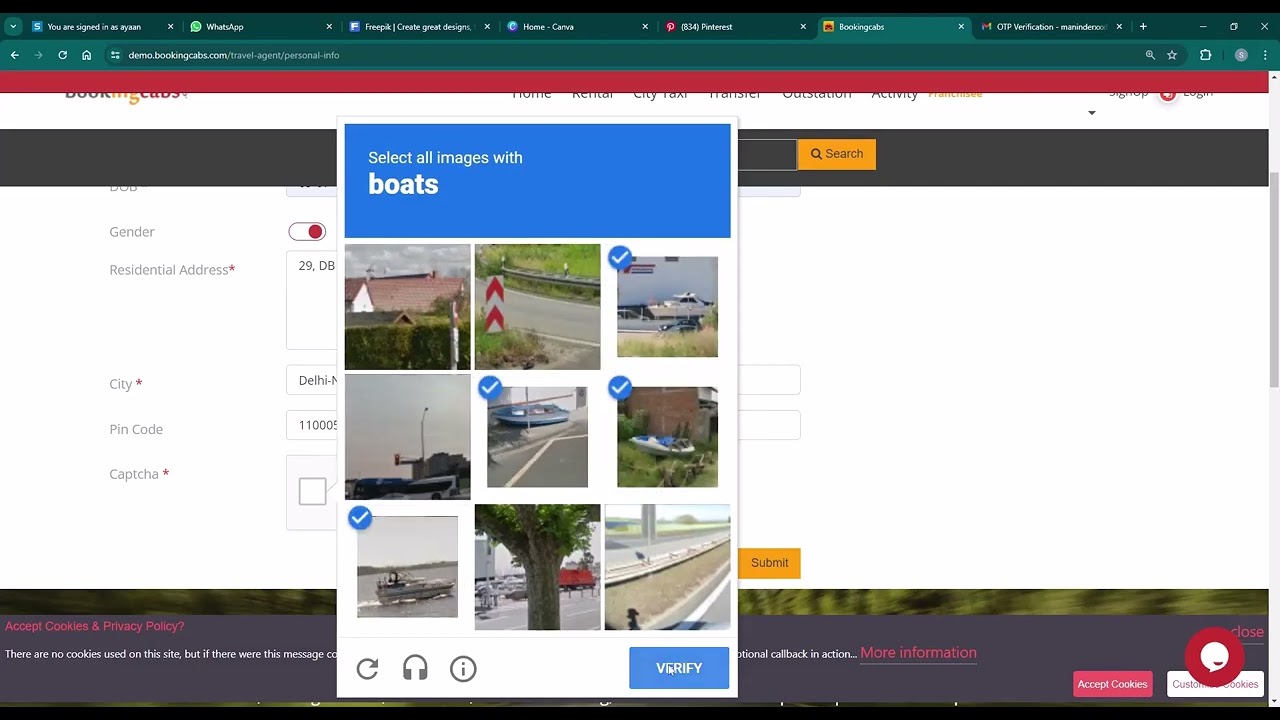The width and height of the screenshot is (1280, 720).
Task: Switch to the Freepik tab
Action: coord(419,27)
